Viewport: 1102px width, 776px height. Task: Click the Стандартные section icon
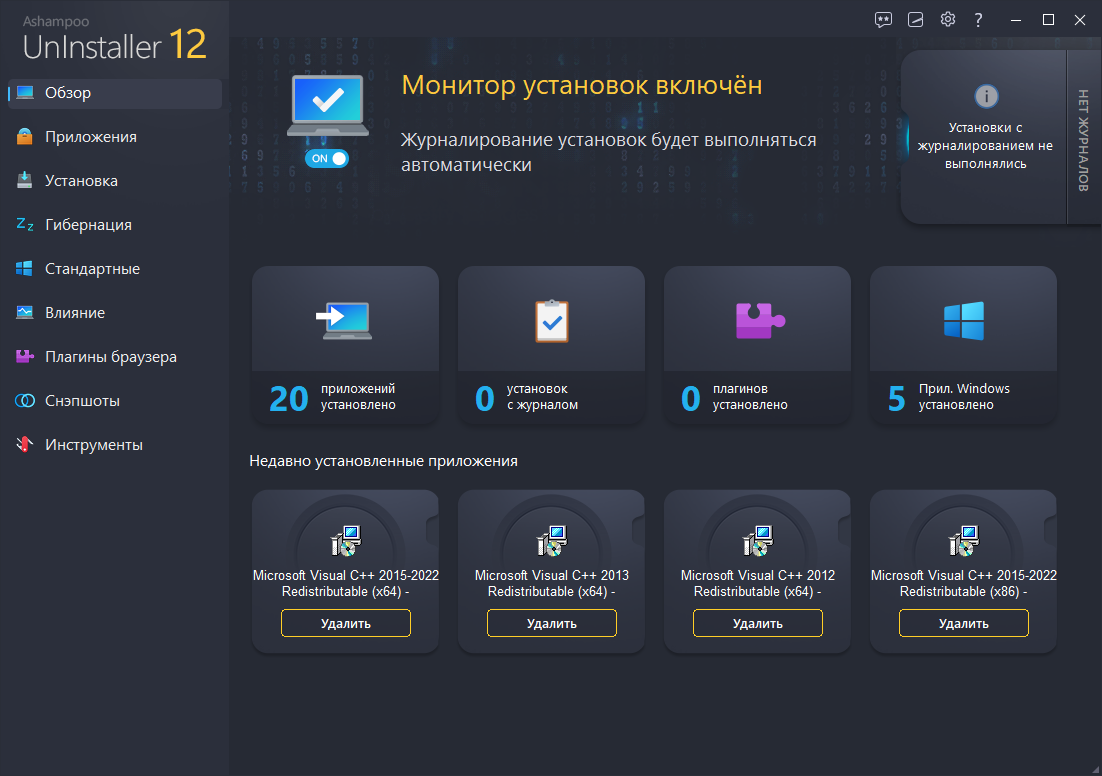tap(23, 268)
